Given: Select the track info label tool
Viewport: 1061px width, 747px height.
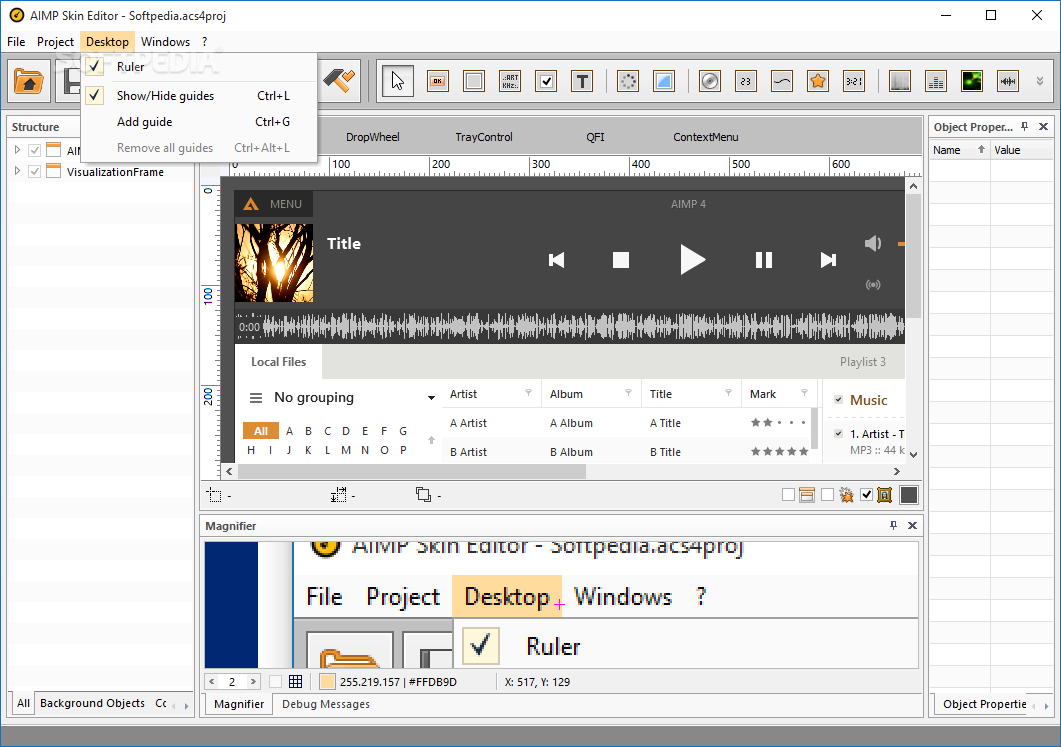Looking at the screenshot, I should (510, 82).
